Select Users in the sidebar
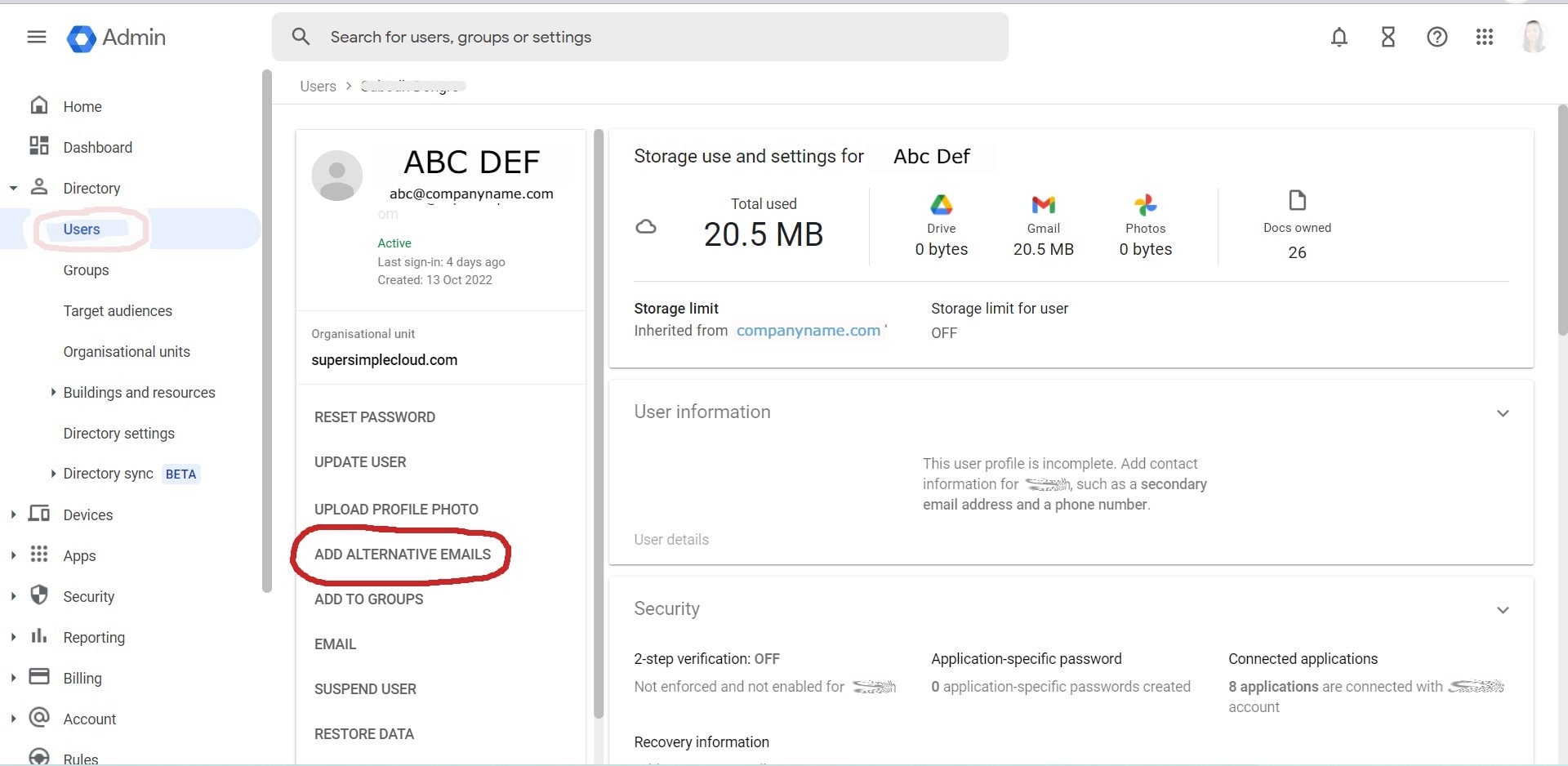1568x766 pixels. (x=131, y=229)
